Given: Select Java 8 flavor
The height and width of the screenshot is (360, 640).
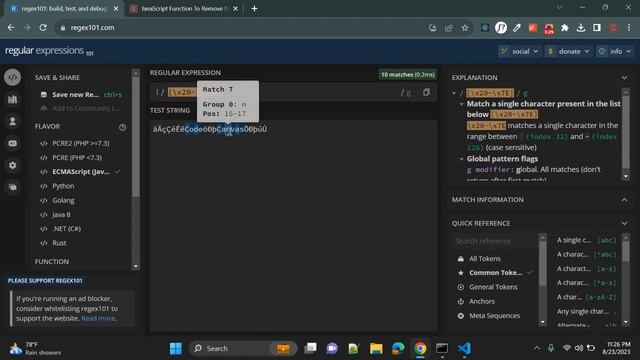Looking at the screenshot, I should coord(56,215).
